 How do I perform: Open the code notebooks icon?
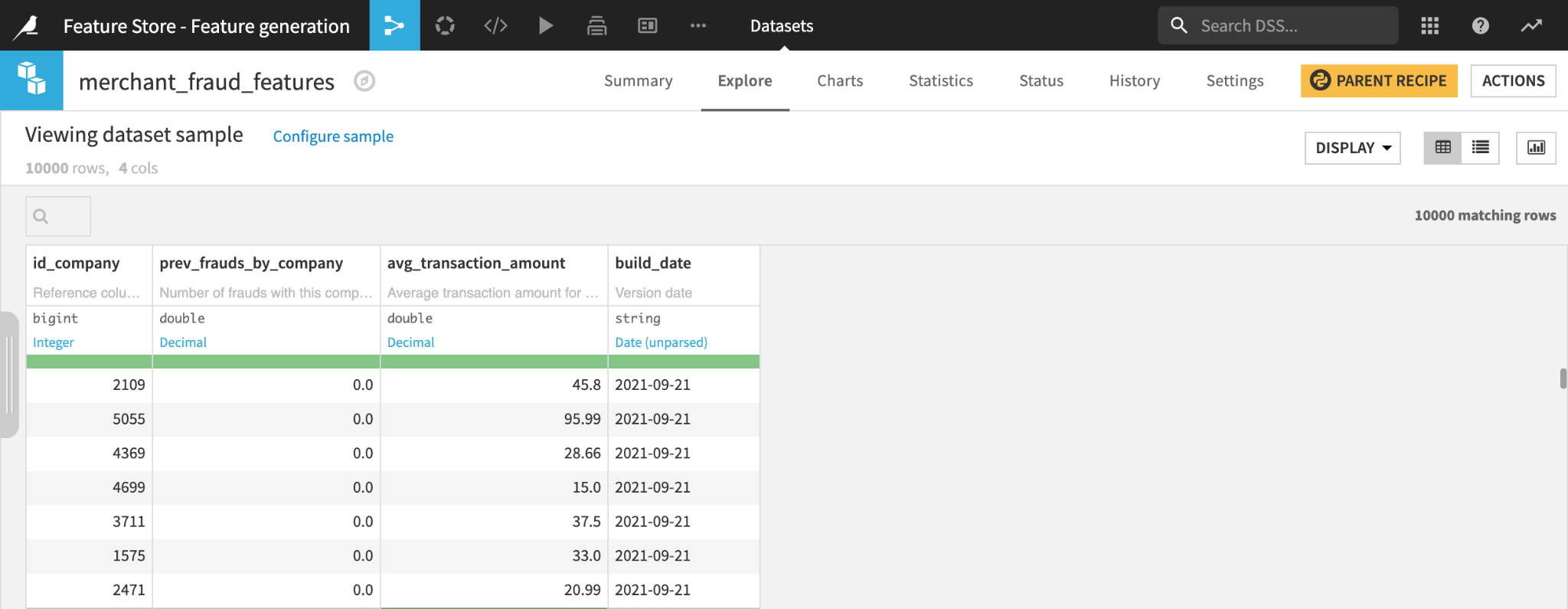coord(495,25)
